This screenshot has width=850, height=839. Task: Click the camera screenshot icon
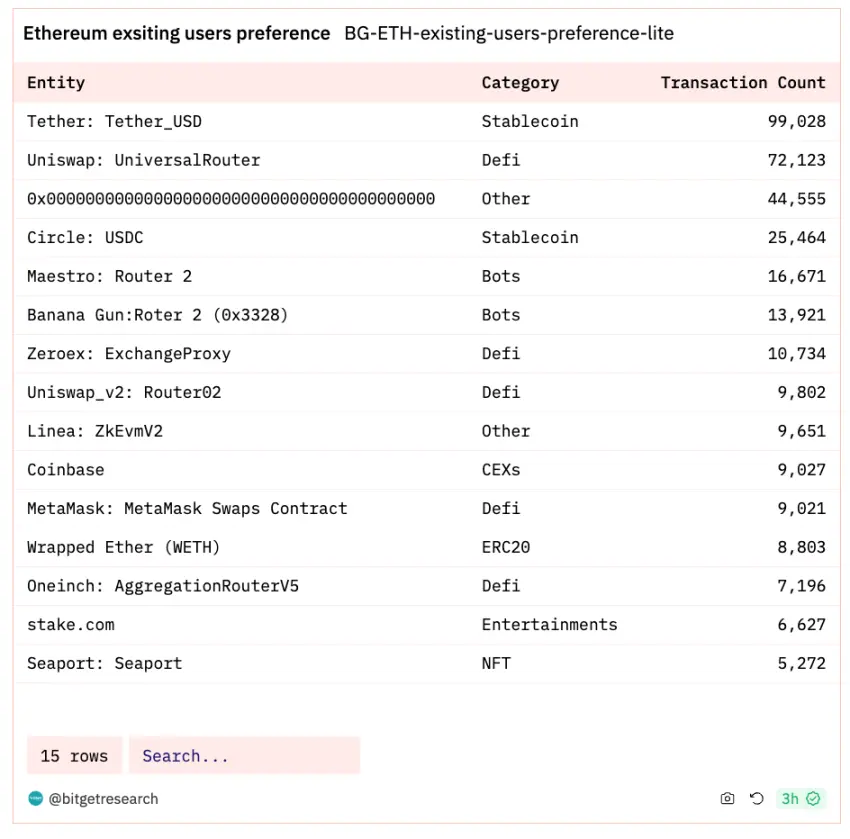(727, 798)
